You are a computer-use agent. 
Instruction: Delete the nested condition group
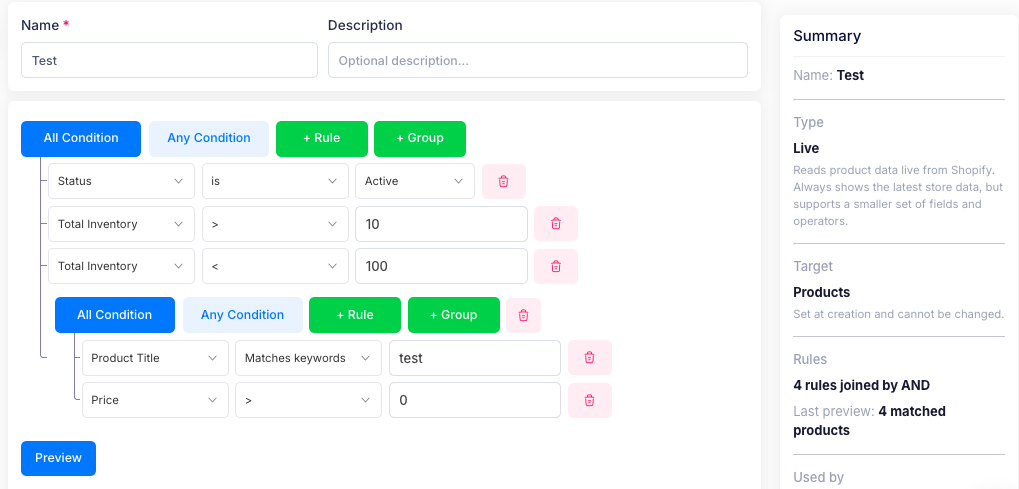click(x=523, y=315)
